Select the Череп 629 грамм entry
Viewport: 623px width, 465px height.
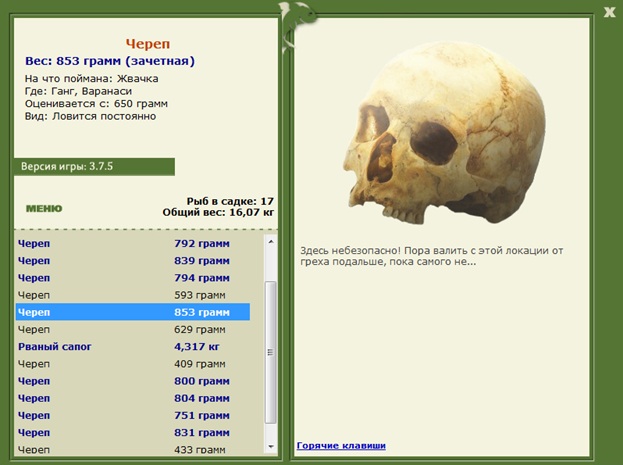click(x=133, y=329)
